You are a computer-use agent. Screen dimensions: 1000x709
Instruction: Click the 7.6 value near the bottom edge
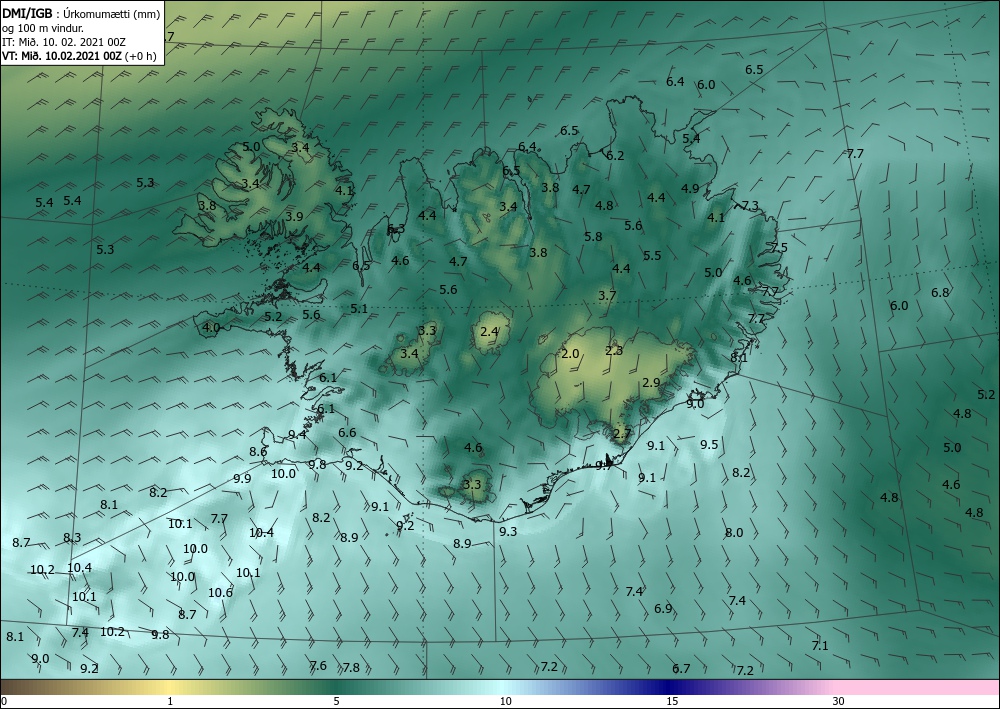click(318, 666)
